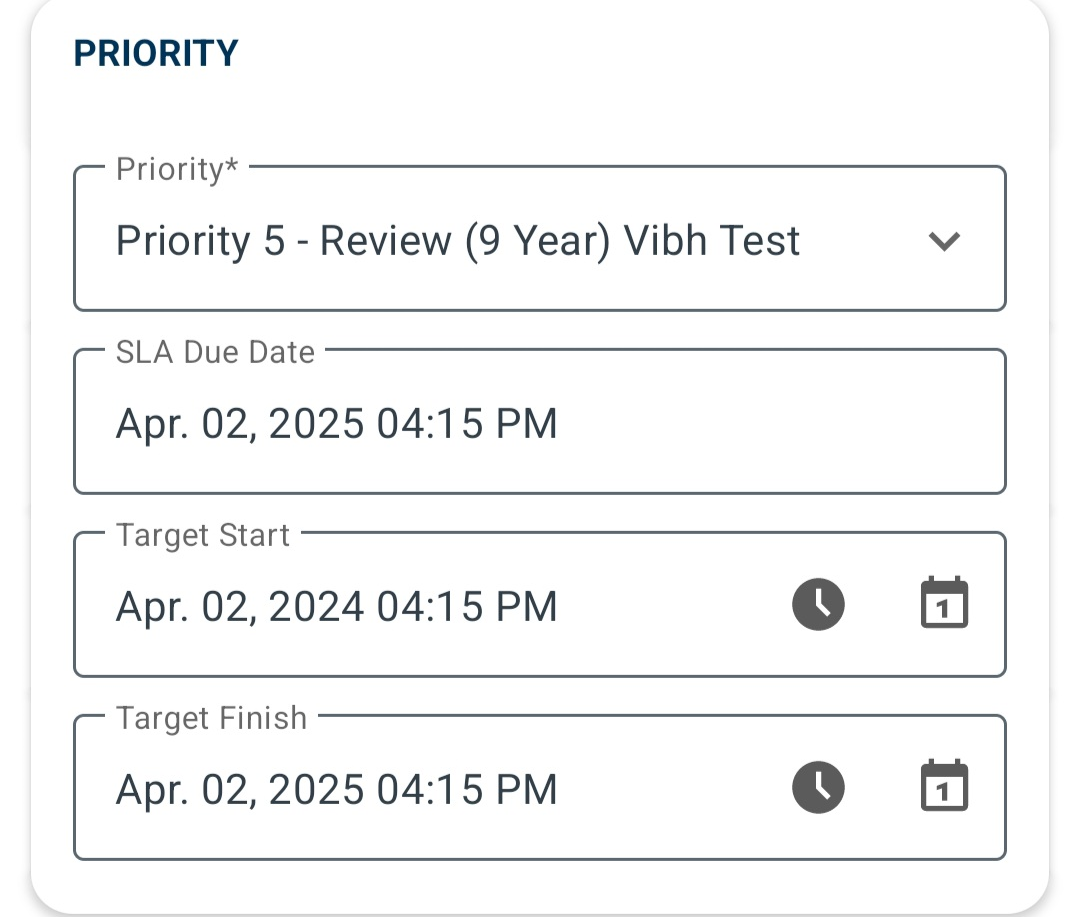The width and height of the screenshot is (1079, 917).
Task: Open the Target Finish calendar date picker
Action: (944, 786)
